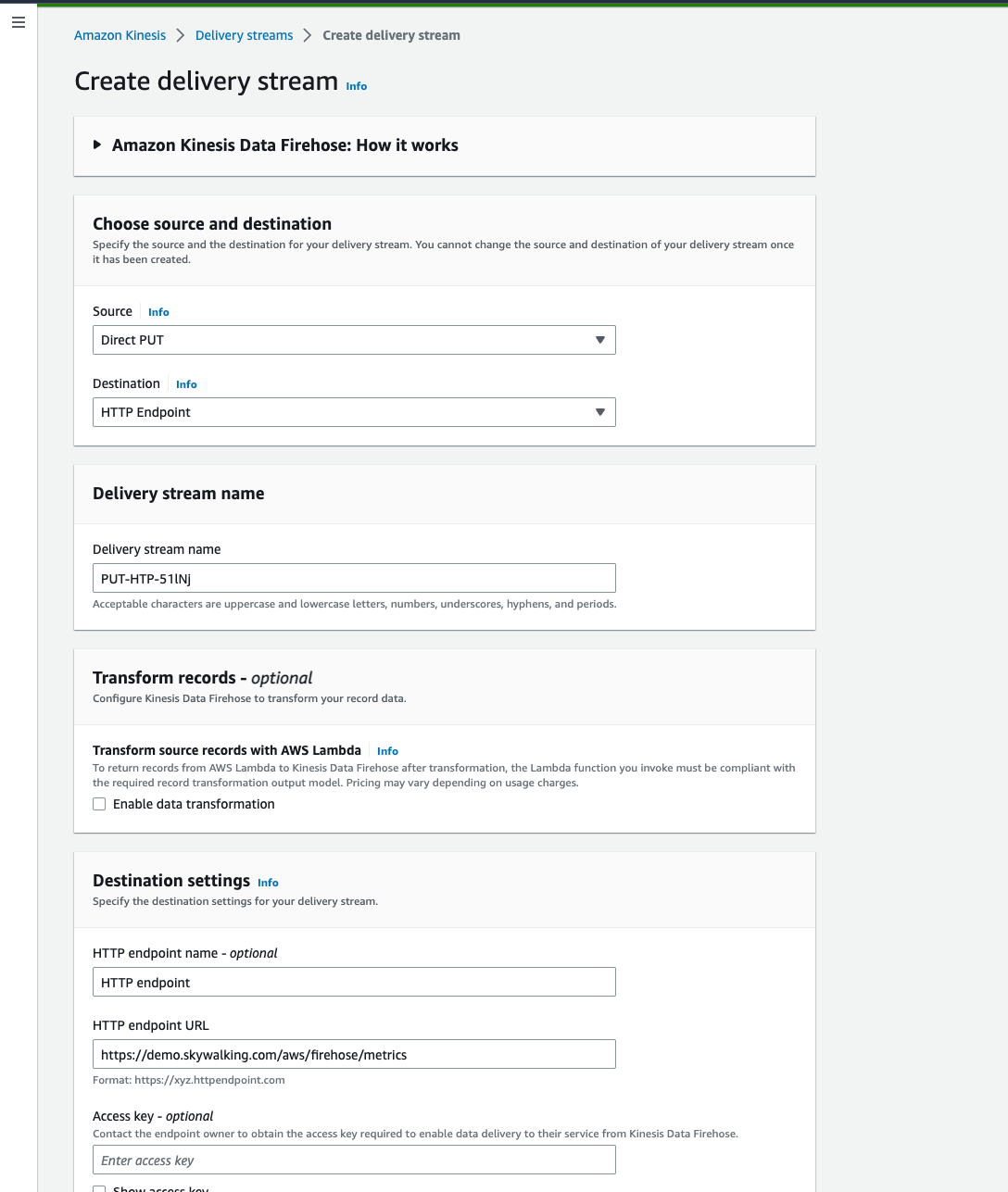Image resolution: width=1008 pixels, height=1192 pixels.
Task: Click the Create delivery stream breadcrumb entry
Action: 391,34
